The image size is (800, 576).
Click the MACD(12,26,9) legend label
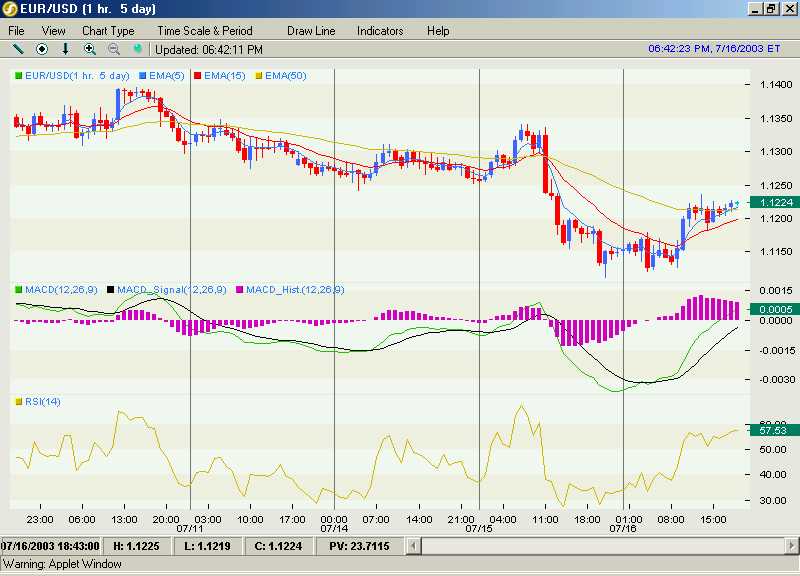tap(61, 290)
